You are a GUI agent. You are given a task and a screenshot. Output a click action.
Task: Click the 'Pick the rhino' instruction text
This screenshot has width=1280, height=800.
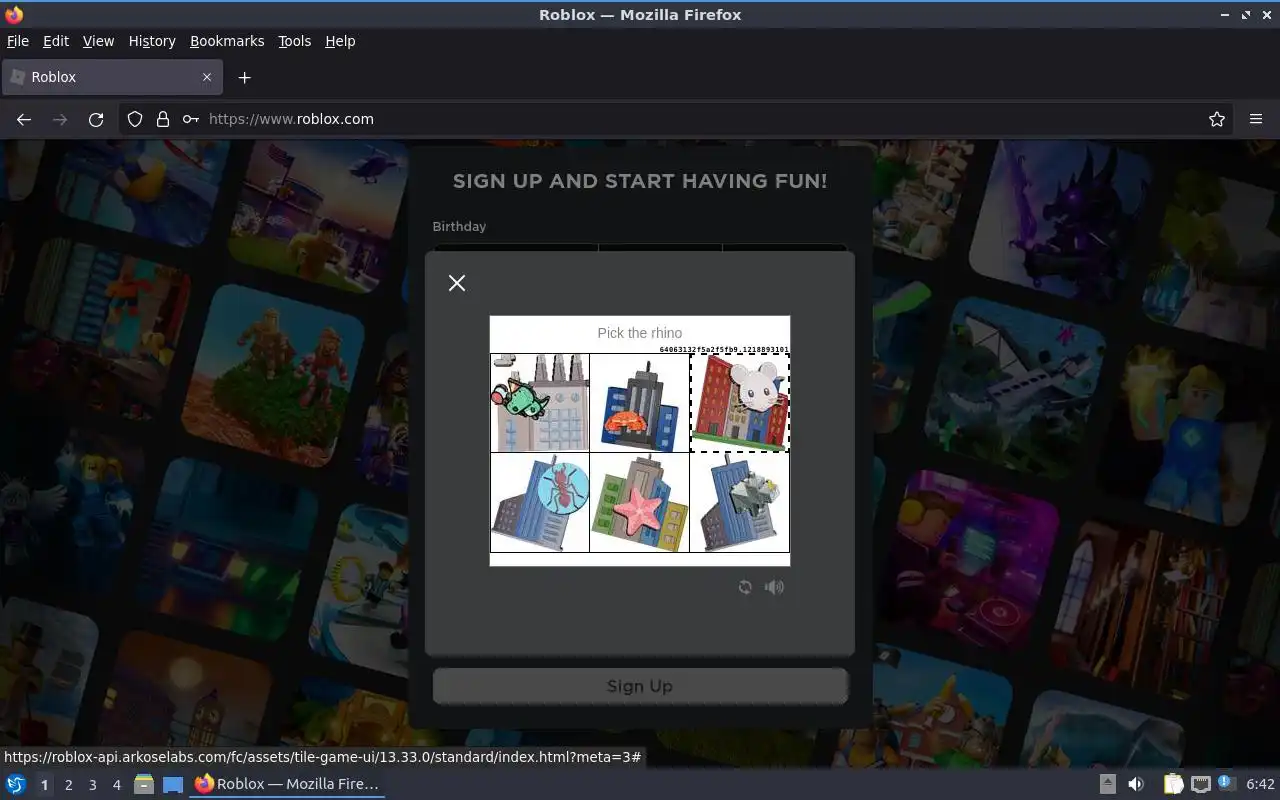(640, 333)
